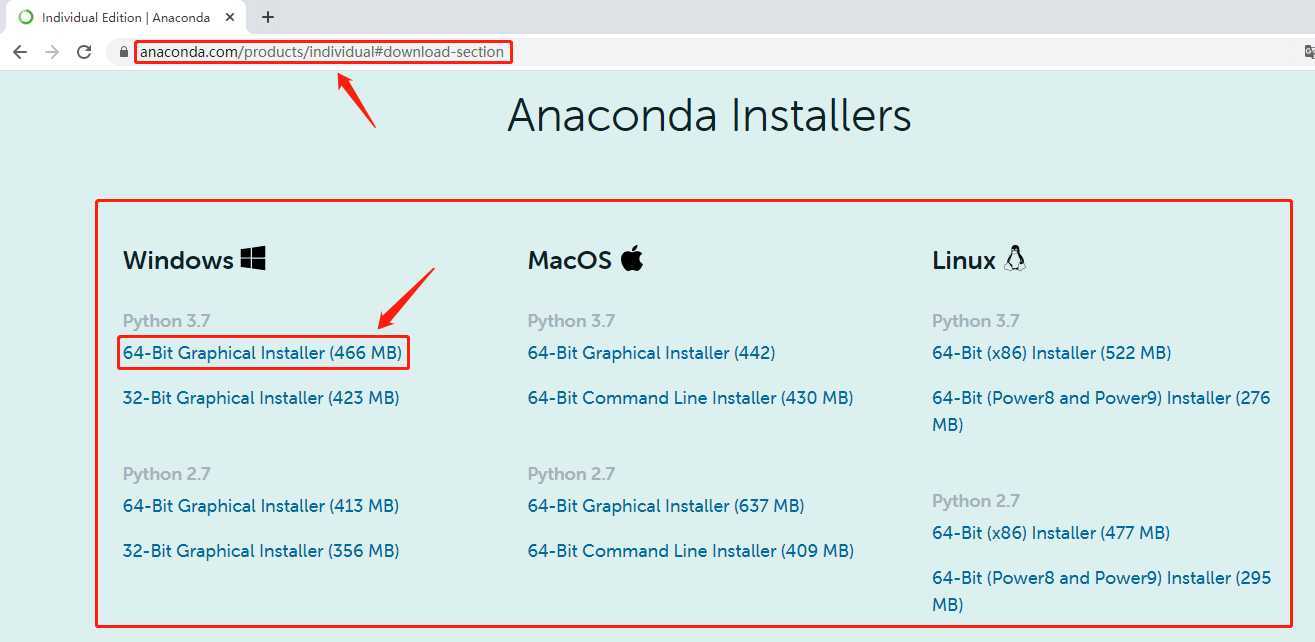
Task: Download Windows Python 3.7 64-Bit Graphical Installer
Action: (x=262, y=353)
